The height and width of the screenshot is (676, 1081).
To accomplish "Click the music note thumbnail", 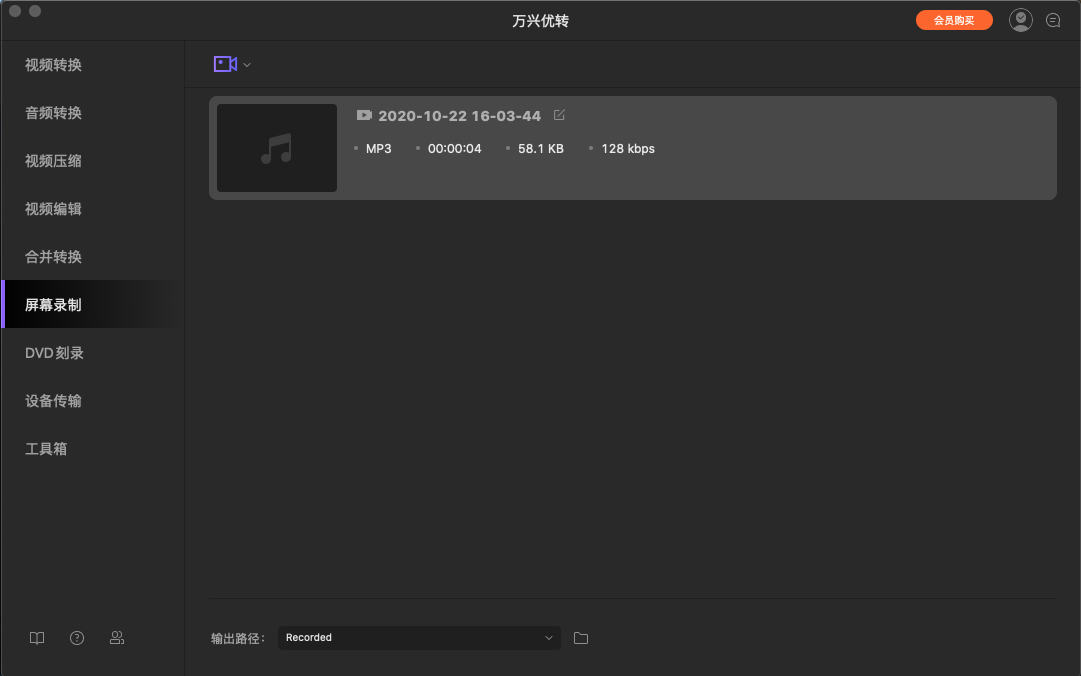I will (x=276, y=147).
